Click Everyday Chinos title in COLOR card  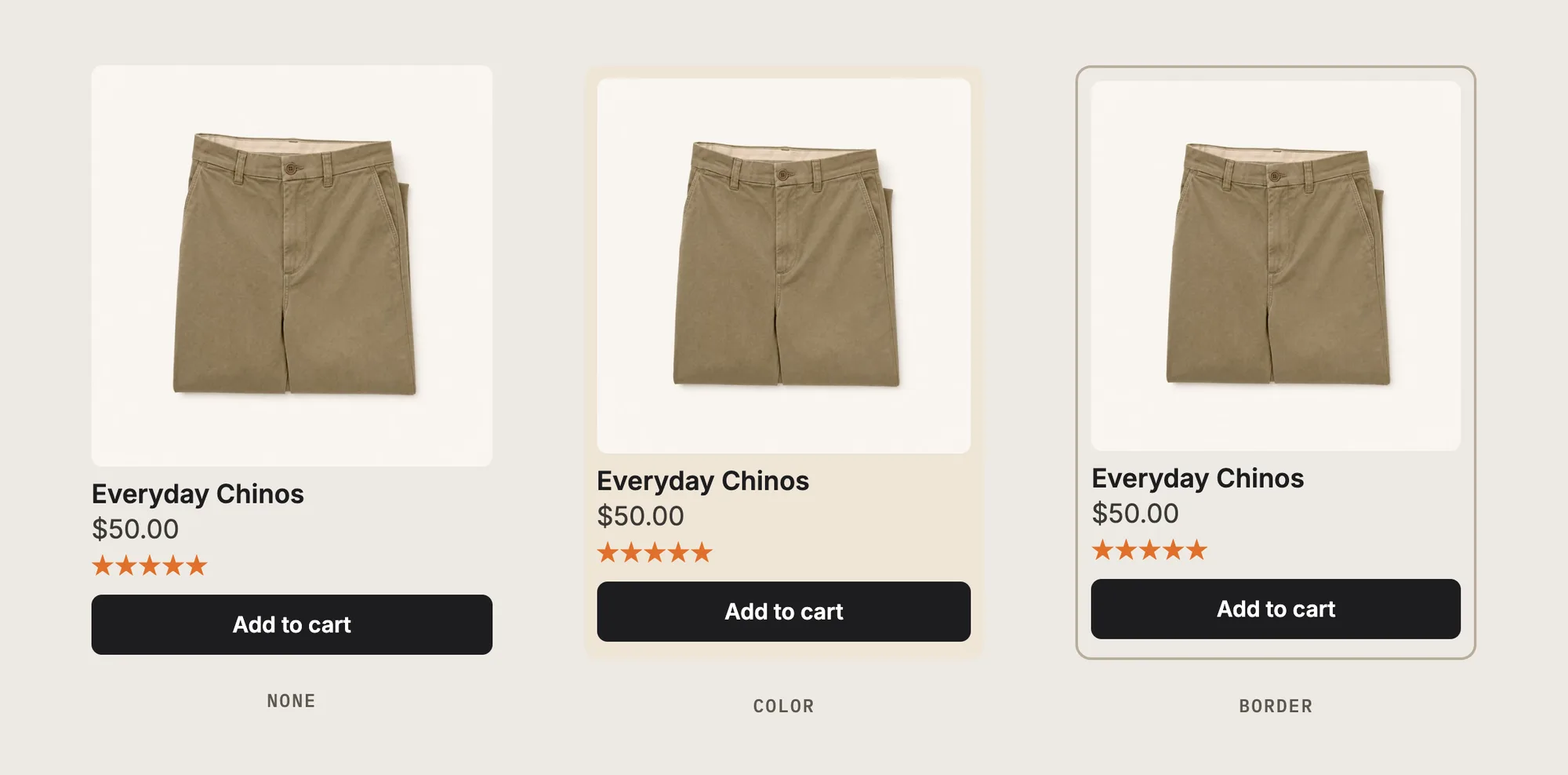(x=703, y=481)
